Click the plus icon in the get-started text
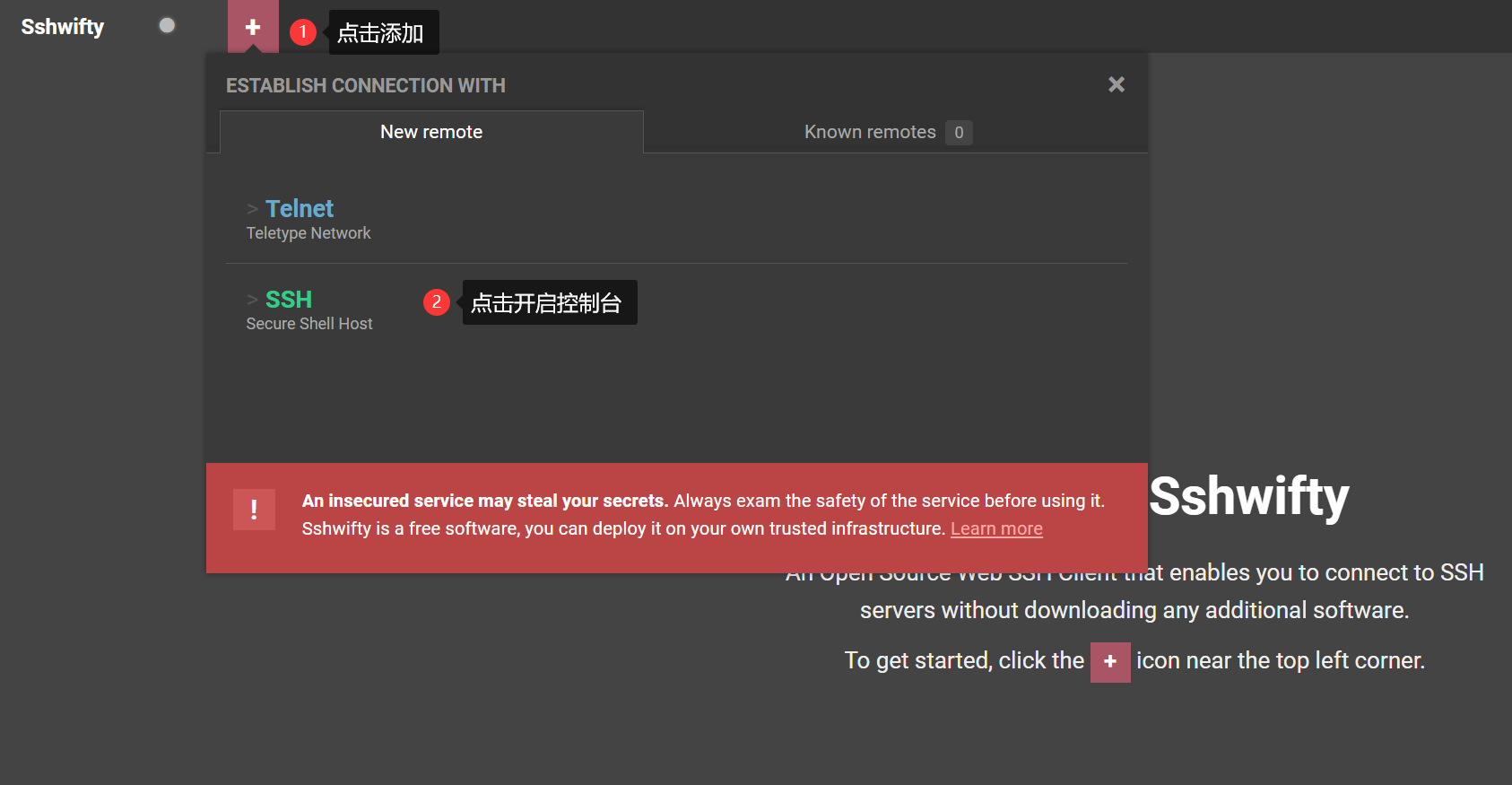Screen dimensions: 1512x785 1109,662
